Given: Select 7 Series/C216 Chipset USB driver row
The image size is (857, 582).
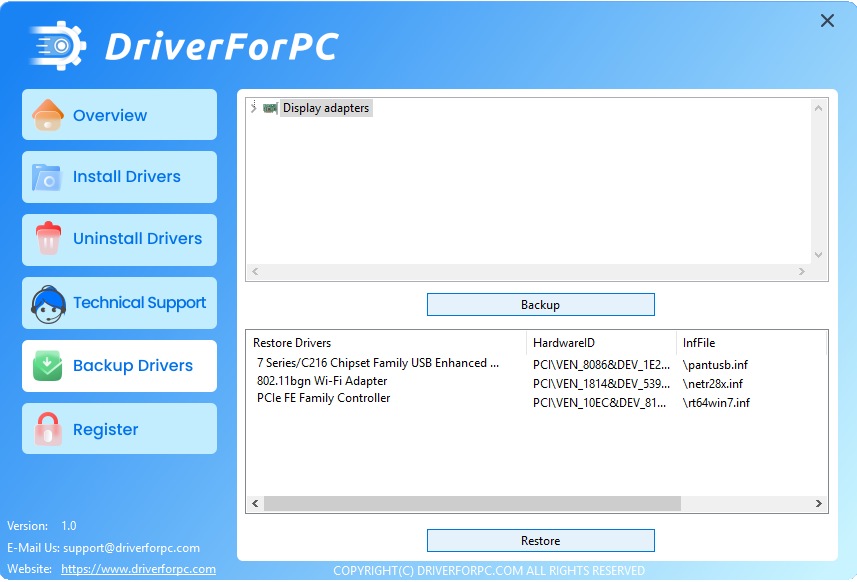Looking at the screenshot, I should (378, 363).
